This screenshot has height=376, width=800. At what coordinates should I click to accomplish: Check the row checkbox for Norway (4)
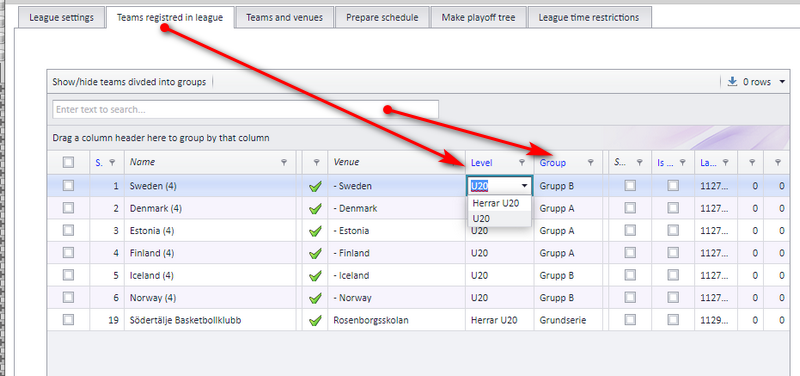click(x=68, y=297)
